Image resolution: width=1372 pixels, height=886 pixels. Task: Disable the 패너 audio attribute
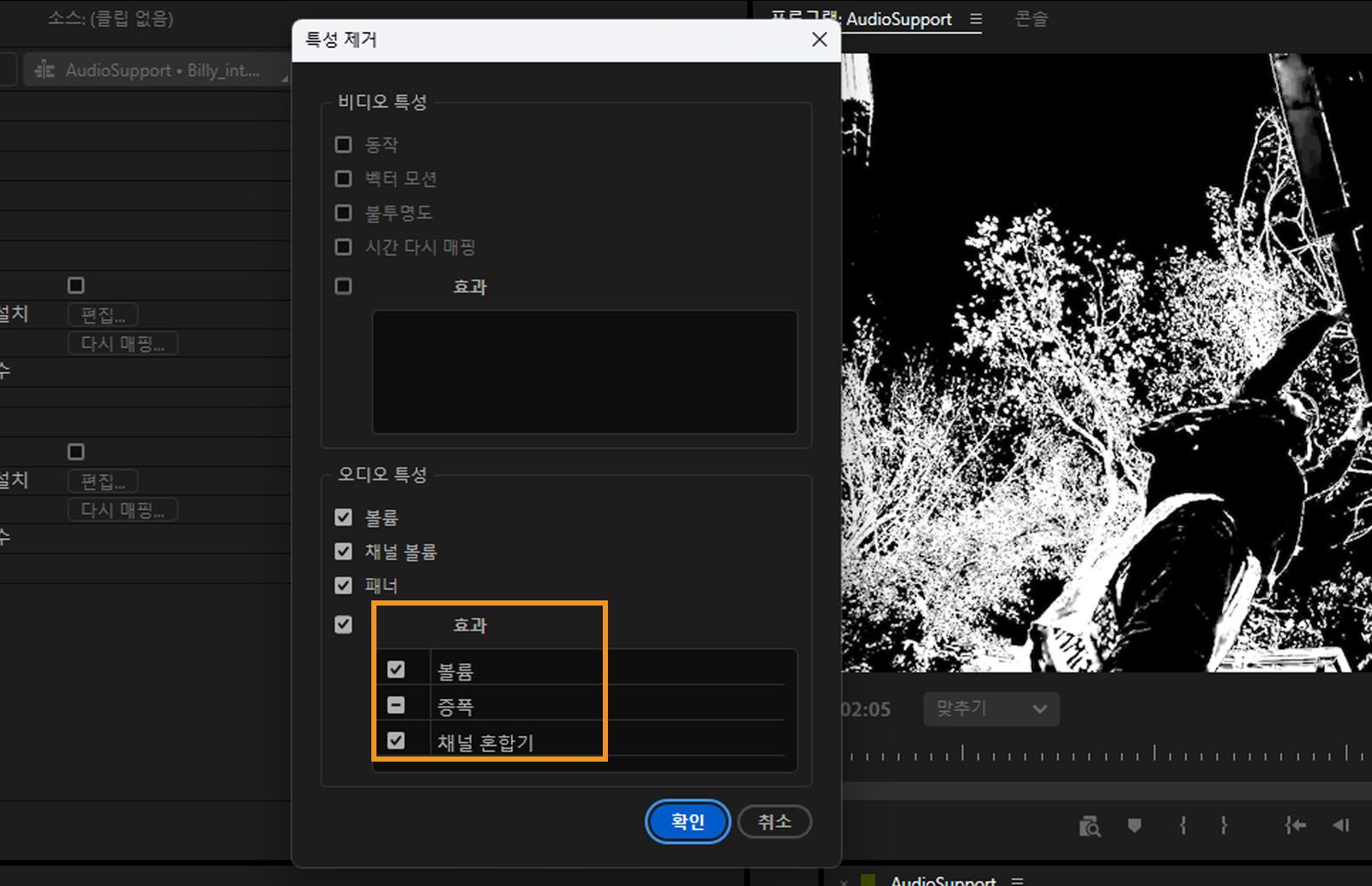343,585
